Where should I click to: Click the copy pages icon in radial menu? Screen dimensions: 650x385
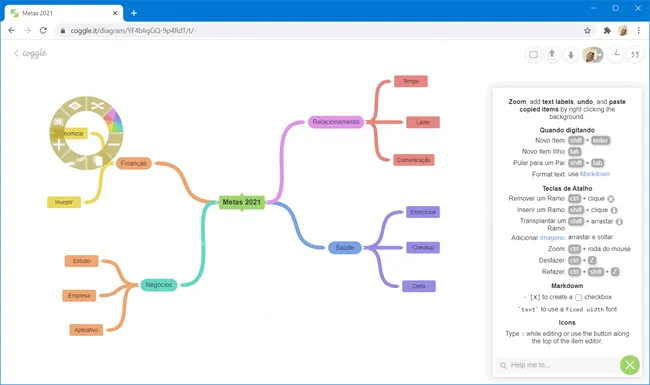pyautogui.click(x=98, y=161)
